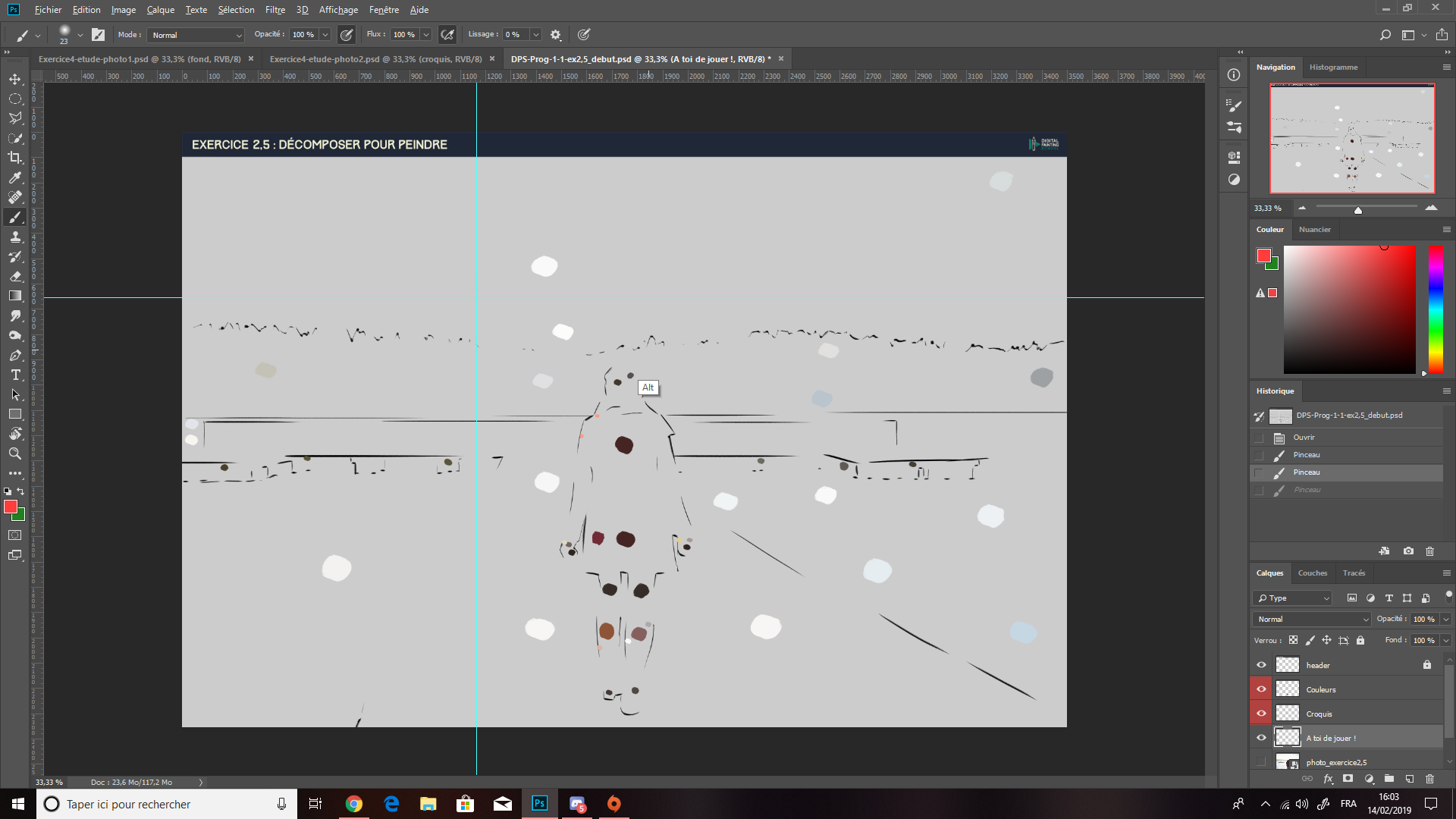
Task: Select the Type tool
Action: (x=15, y=375)
